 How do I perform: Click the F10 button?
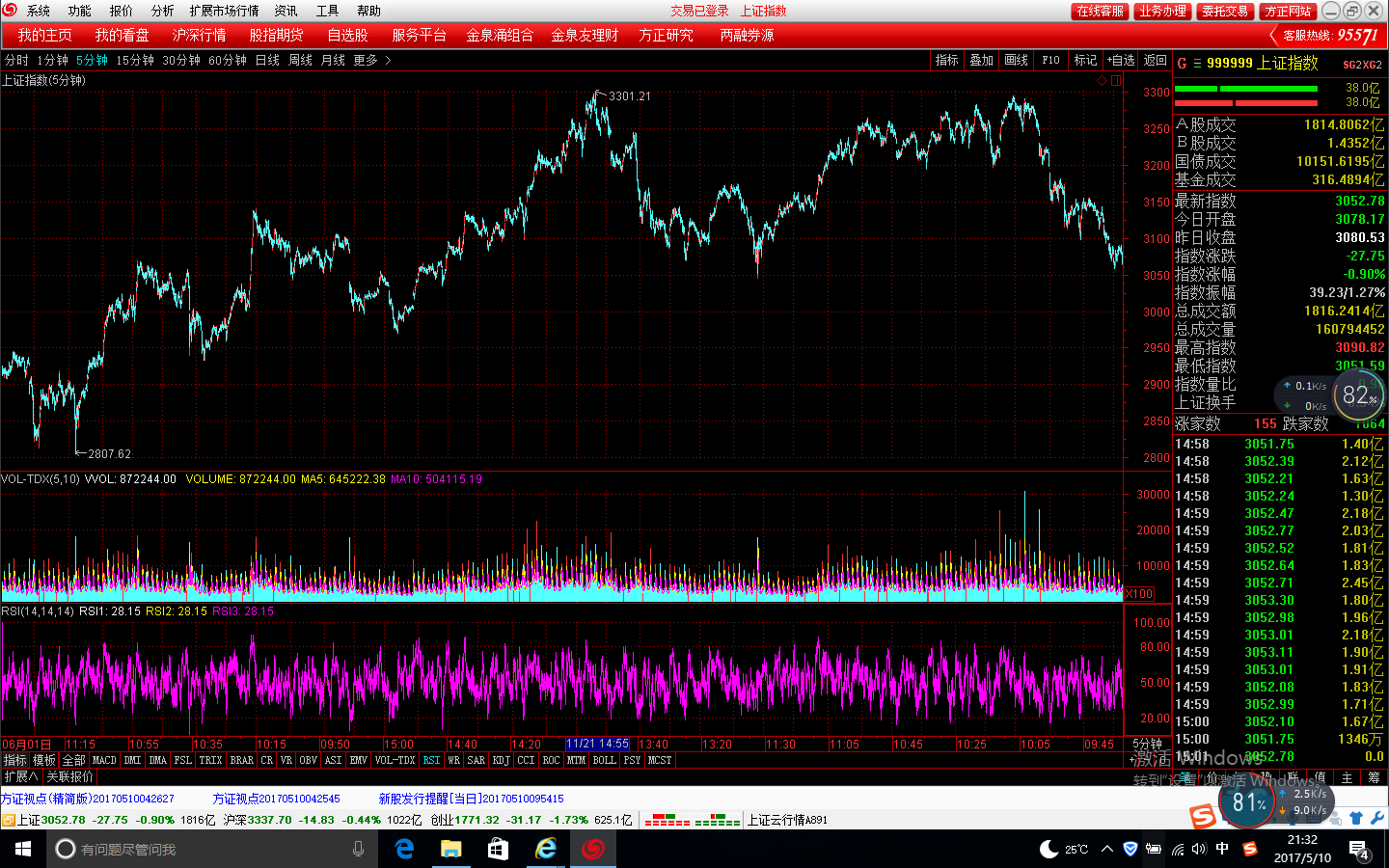point(1051,60)
